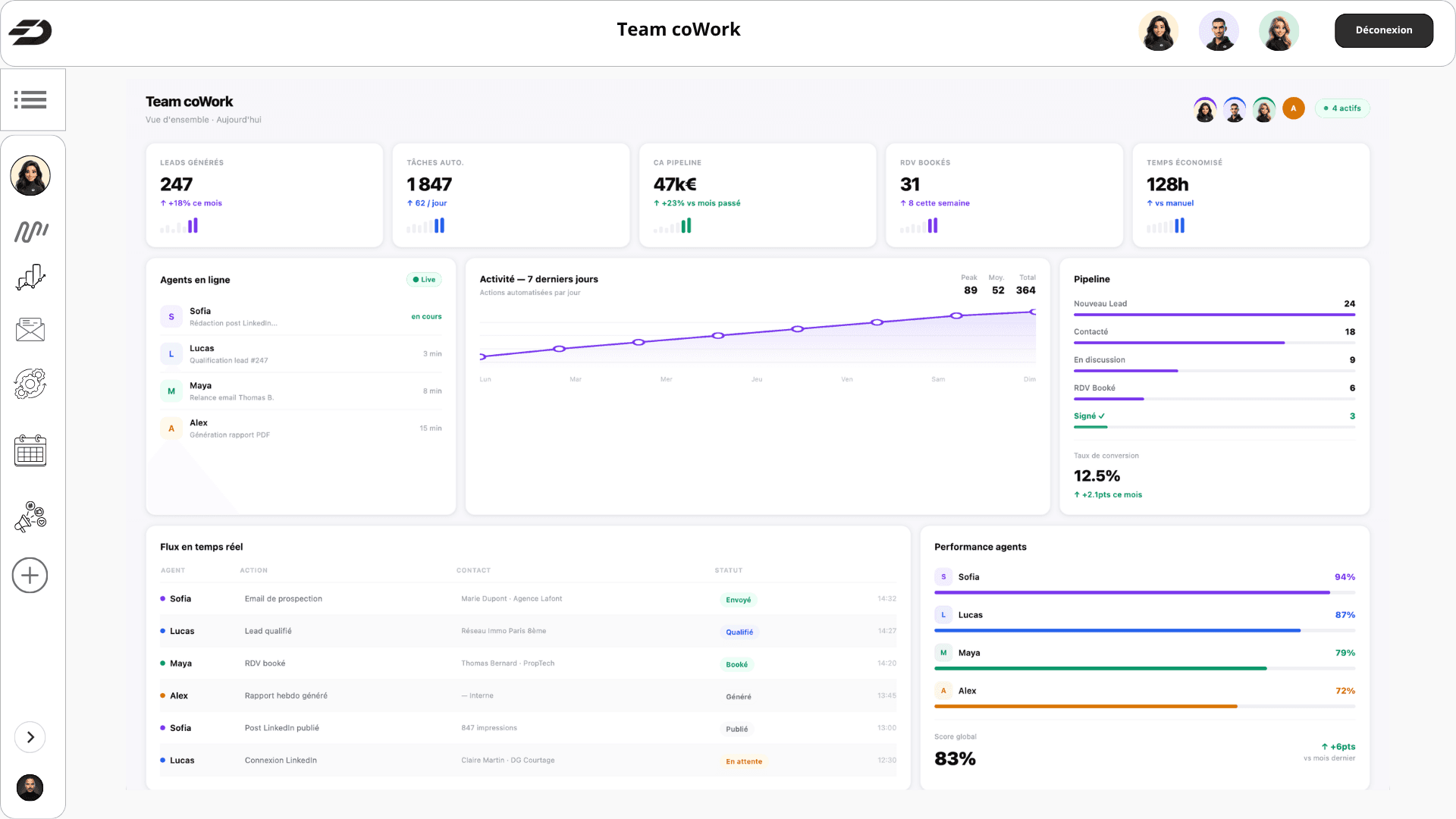The height and width of the screenshot is (819, 1456).
Task: Open the mail envelope sidebar icon
Action: (30, 329)
